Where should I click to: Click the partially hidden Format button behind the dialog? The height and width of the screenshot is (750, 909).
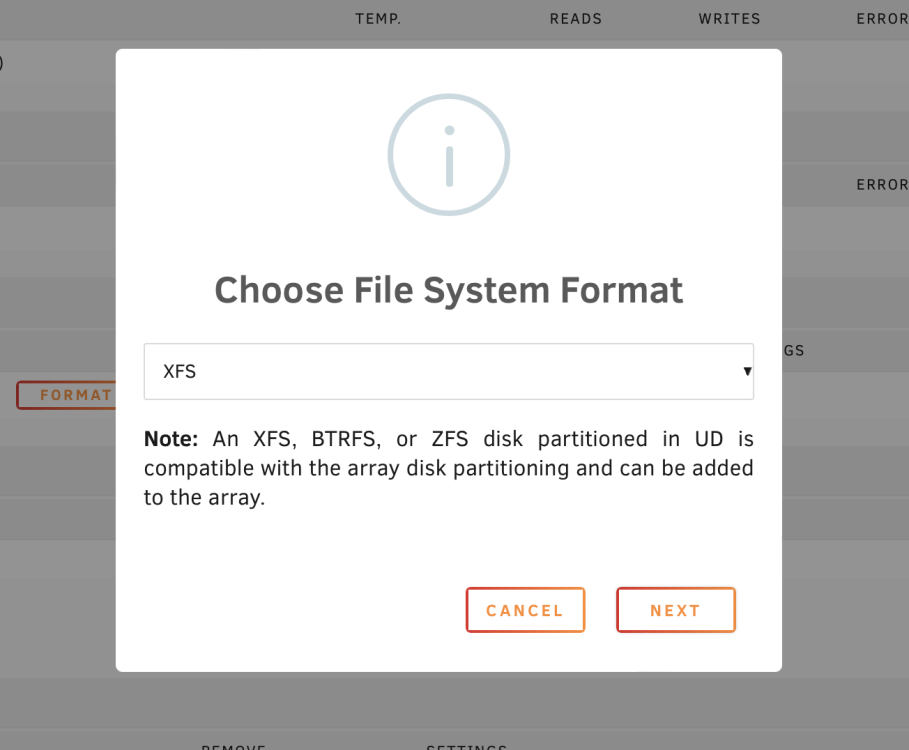coord(67,395)
